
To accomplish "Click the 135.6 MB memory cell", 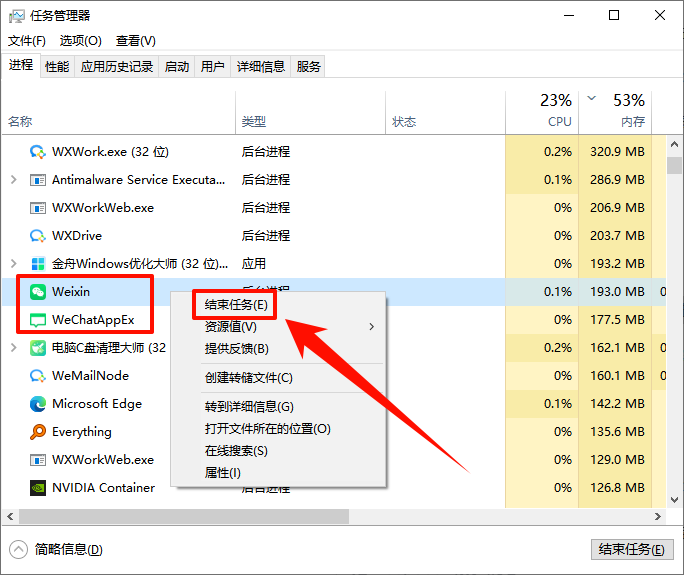I will 617,432.
